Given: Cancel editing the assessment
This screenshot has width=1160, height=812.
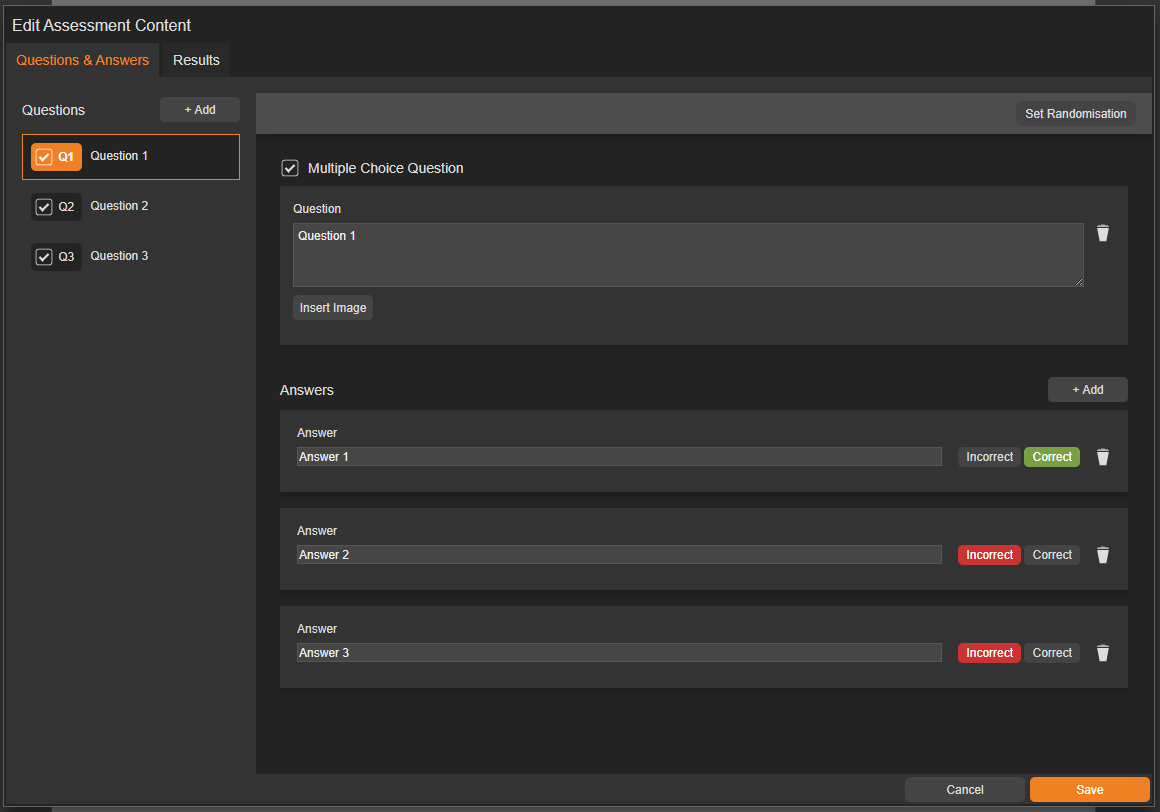Looking at the screenshot, I should 964,790.
